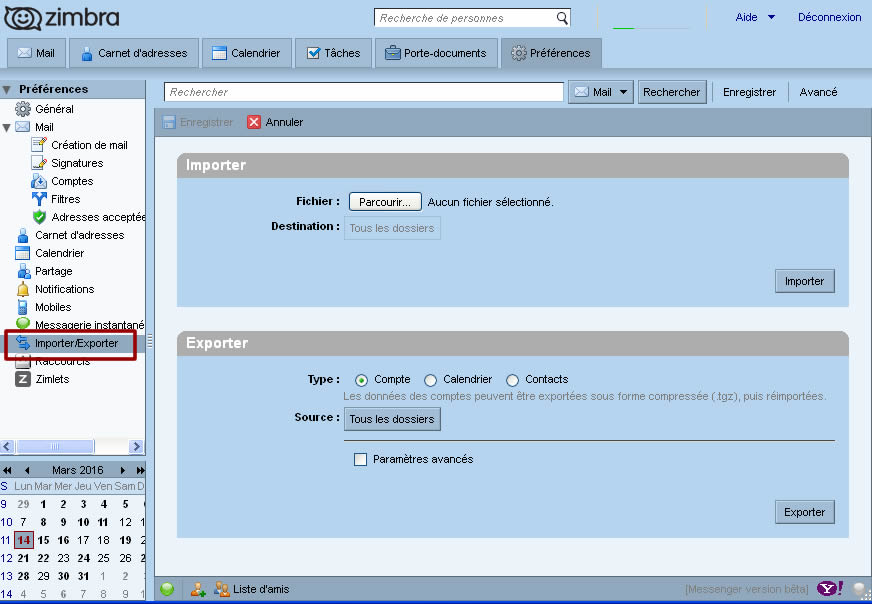Click the Notifications bell icon

23,289
